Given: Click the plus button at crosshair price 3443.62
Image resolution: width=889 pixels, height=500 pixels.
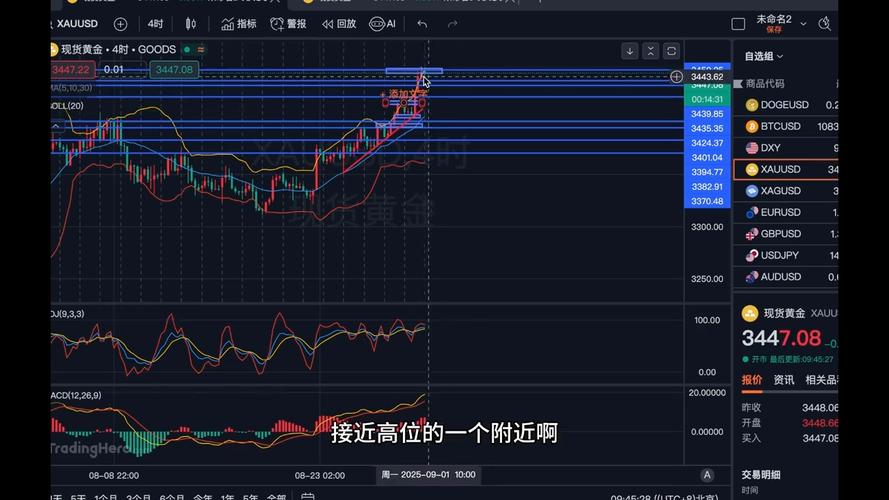Looking at the screenshot, I should tap(676, 77).
